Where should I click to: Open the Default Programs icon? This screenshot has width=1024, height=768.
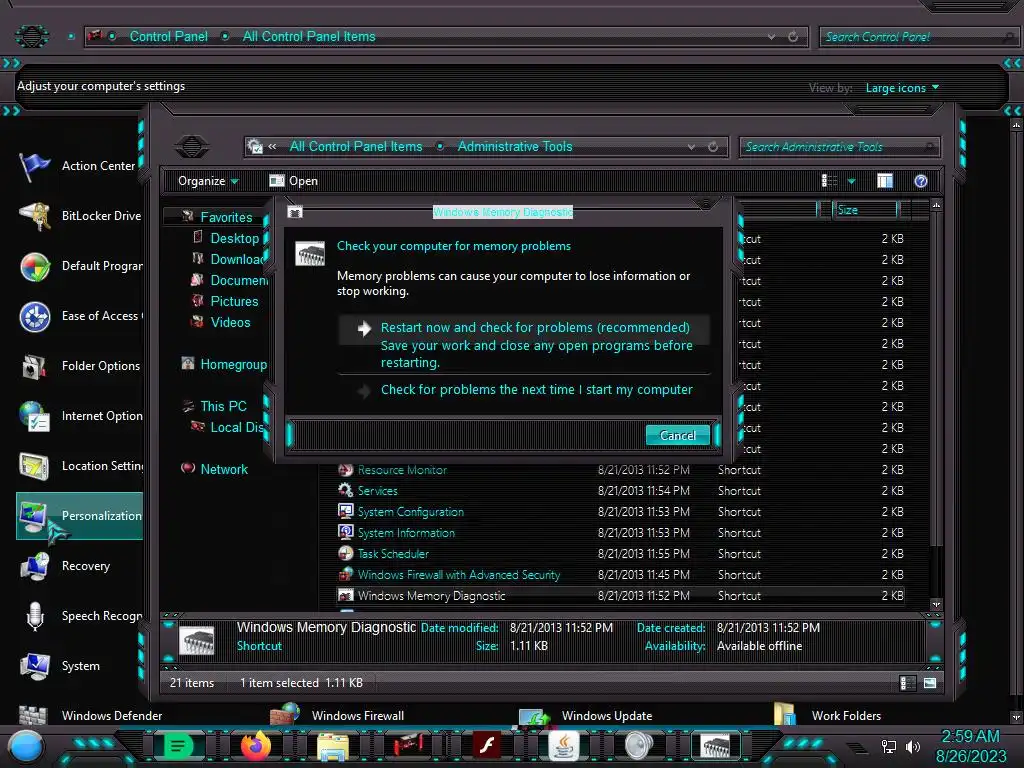34,266
